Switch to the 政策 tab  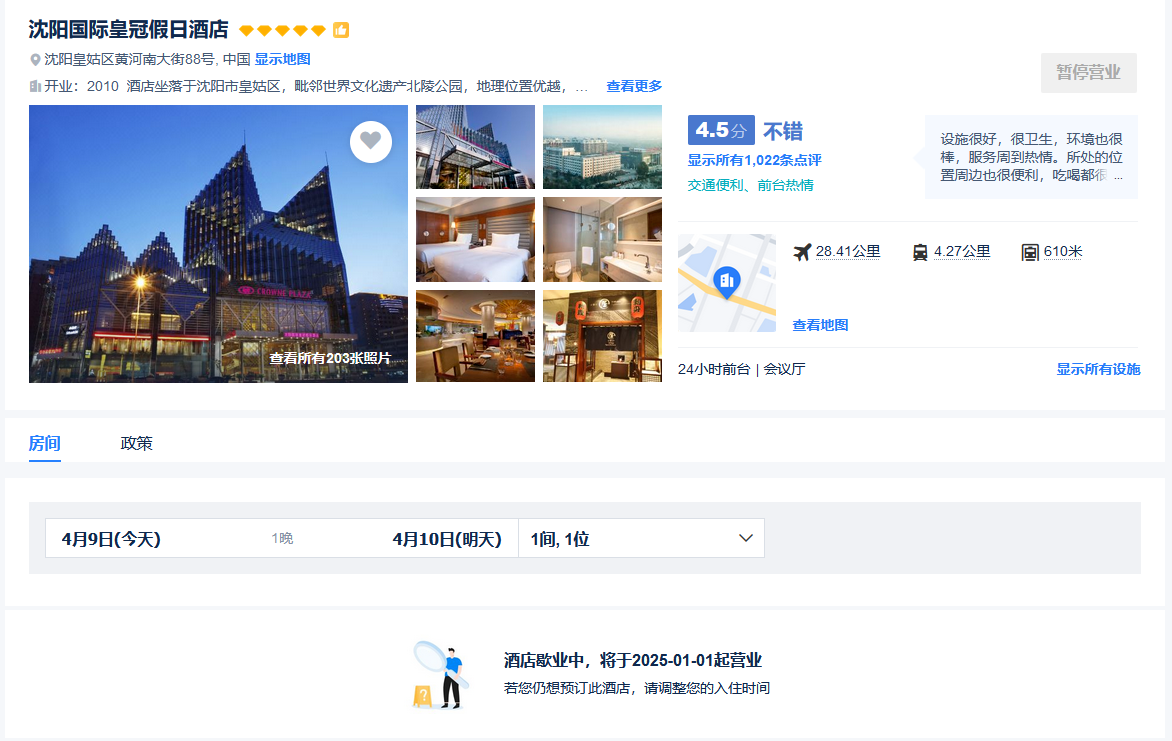pos(136,443)
